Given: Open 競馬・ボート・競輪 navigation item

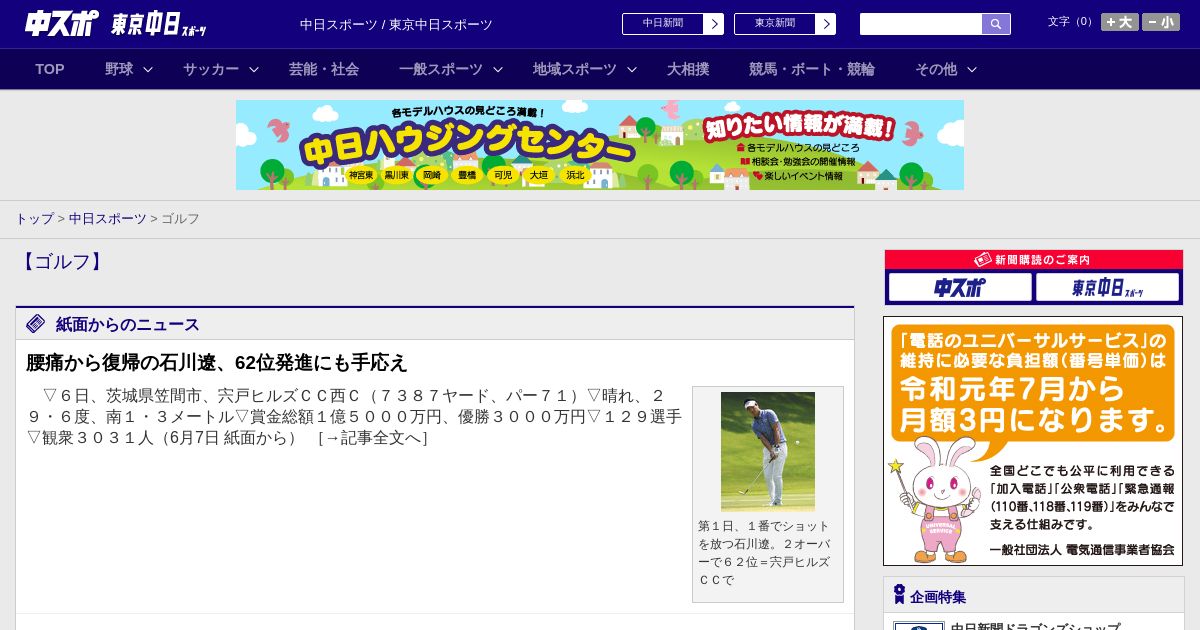Looking at the screenshot, I should pyautogui.click(x=812, y=69).
